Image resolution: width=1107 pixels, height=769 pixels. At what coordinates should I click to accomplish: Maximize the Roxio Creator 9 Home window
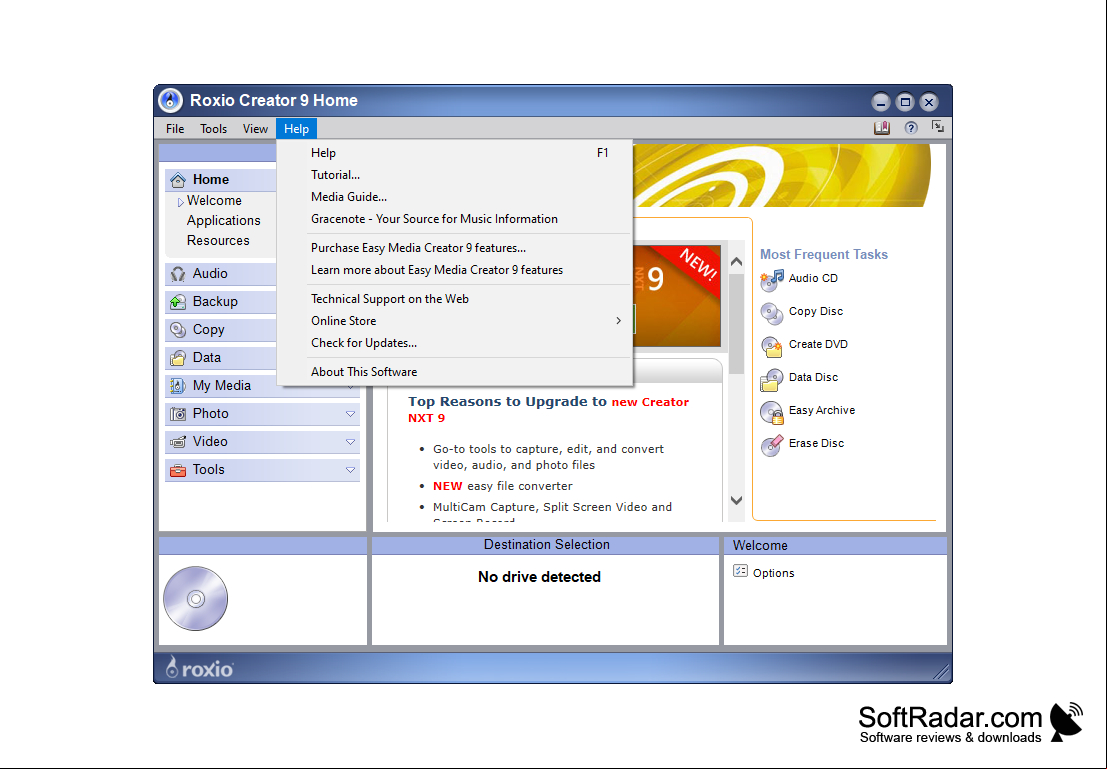[x=905, y=102]
